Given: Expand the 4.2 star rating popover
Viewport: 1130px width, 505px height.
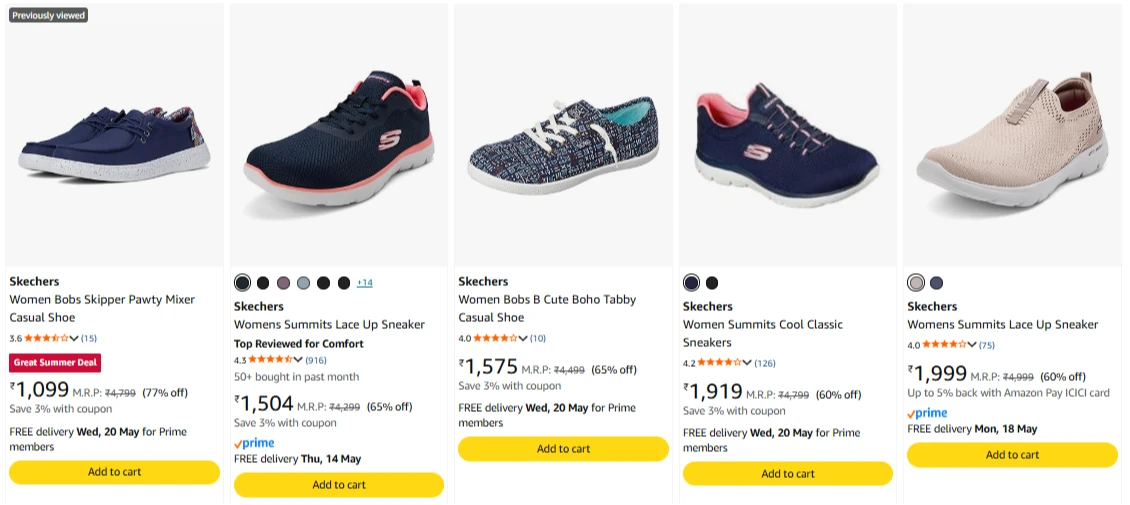Looking at the screenshot, I should point(747,363).
